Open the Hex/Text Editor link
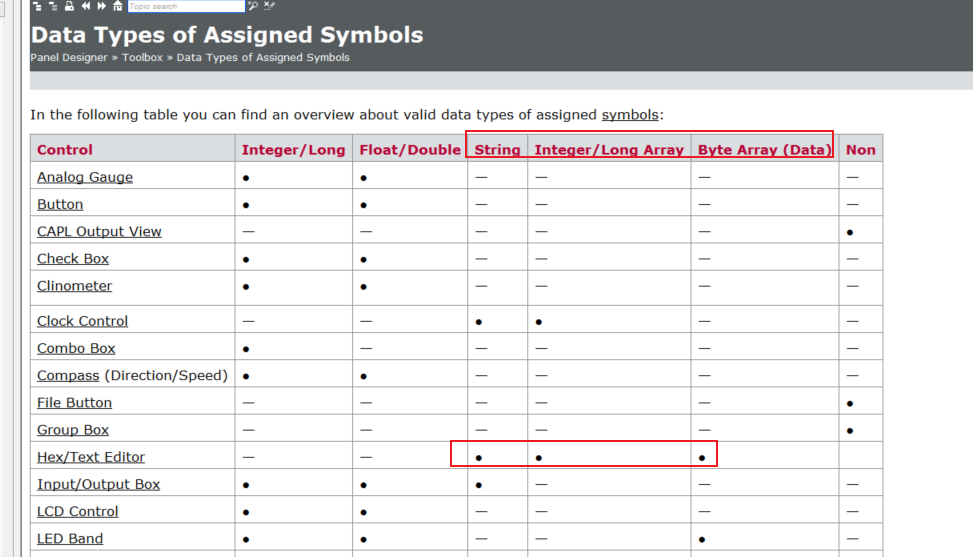The height and width of the screenshot is (557, 973). coord(91,457)
